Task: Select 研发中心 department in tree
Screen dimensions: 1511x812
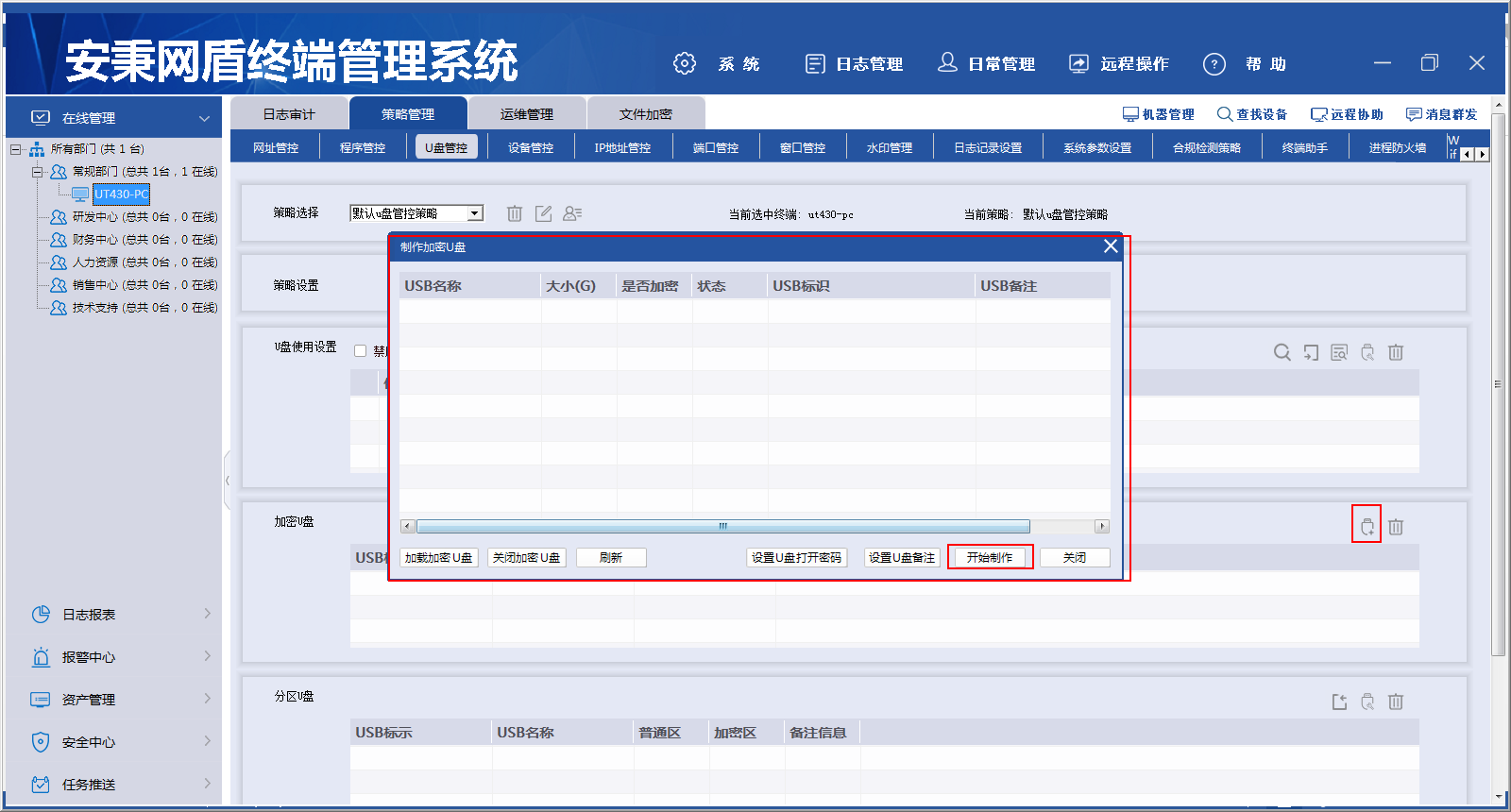Action: pos(134,217)
